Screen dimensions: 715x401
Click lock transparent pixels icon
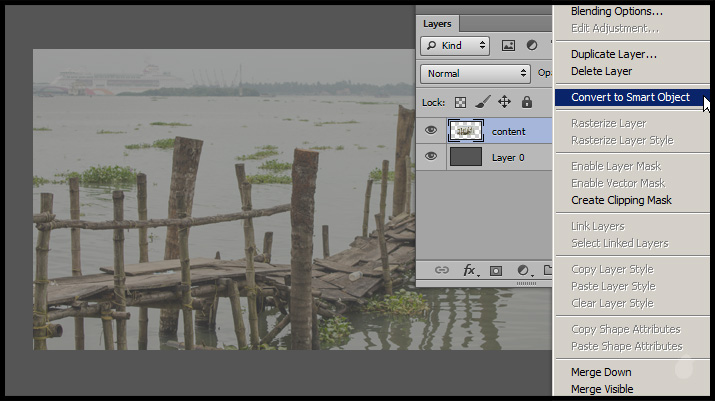[x=460, y=102]
